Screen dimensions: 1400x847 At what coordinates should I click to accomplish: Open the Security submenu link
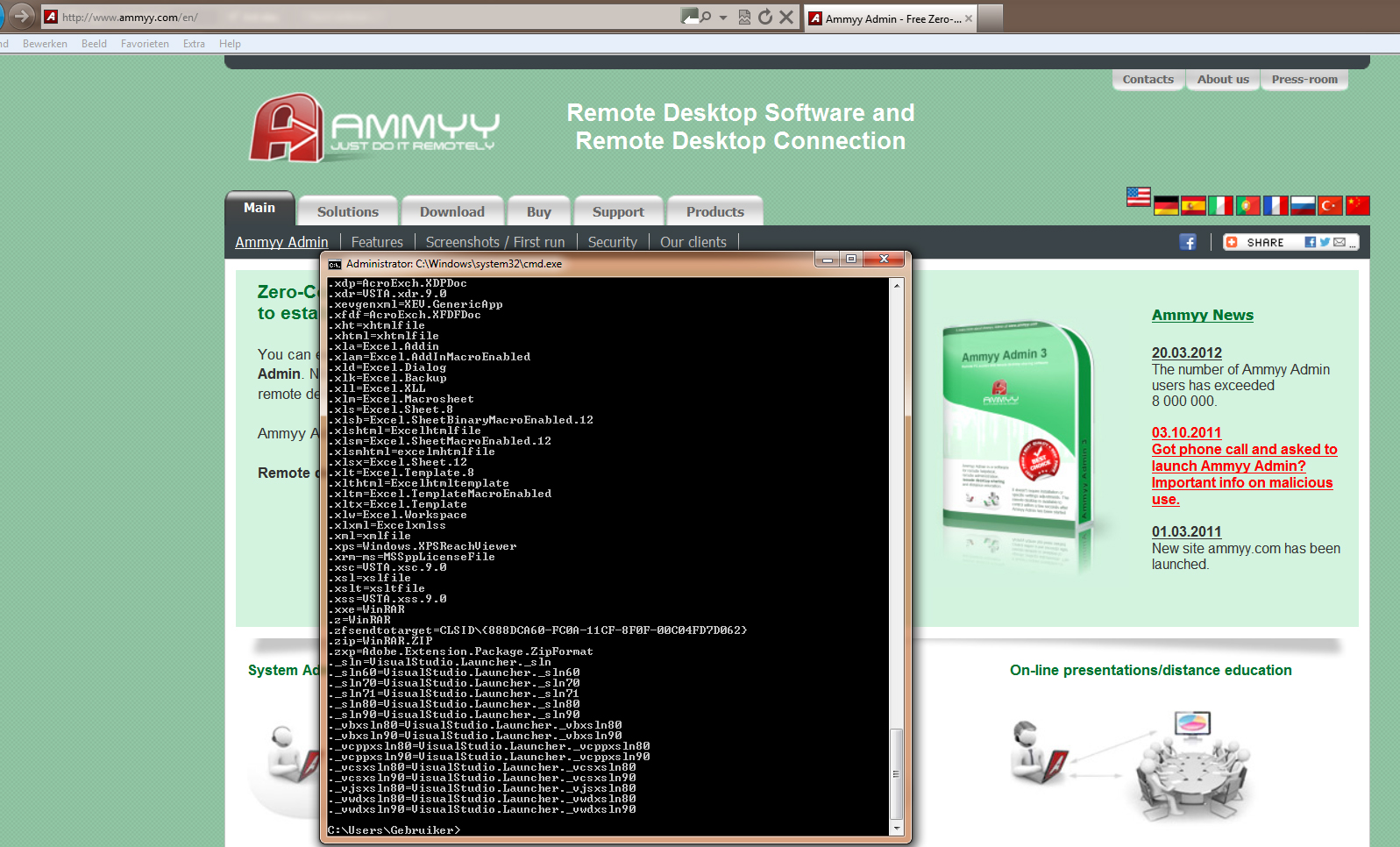613,242
